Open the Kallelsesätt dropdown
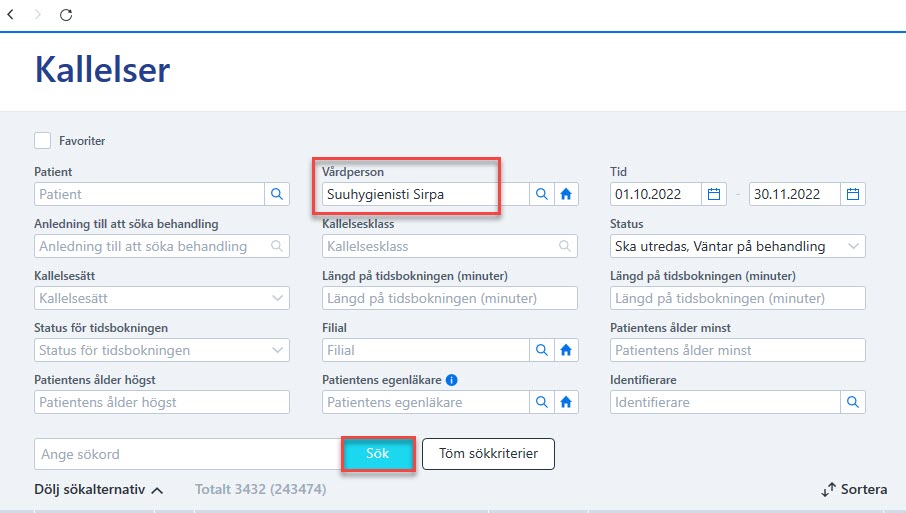 click(162, 298)
